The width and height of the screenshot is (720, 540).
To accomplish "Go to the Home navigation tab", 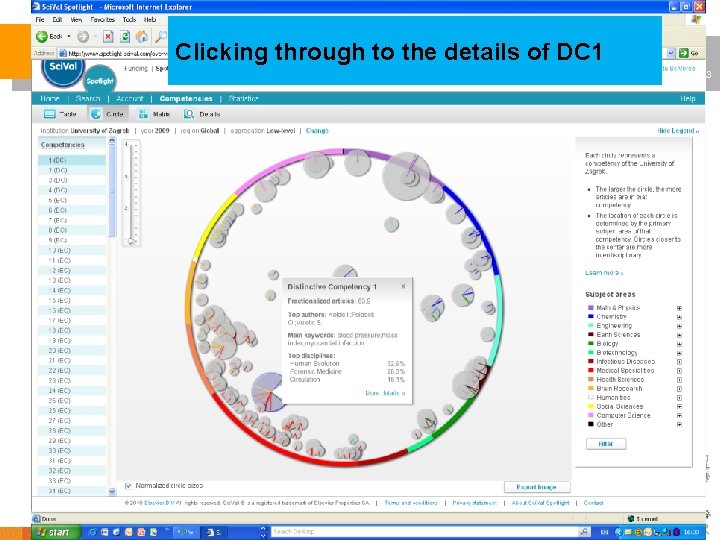I will [x=50, y=99].
